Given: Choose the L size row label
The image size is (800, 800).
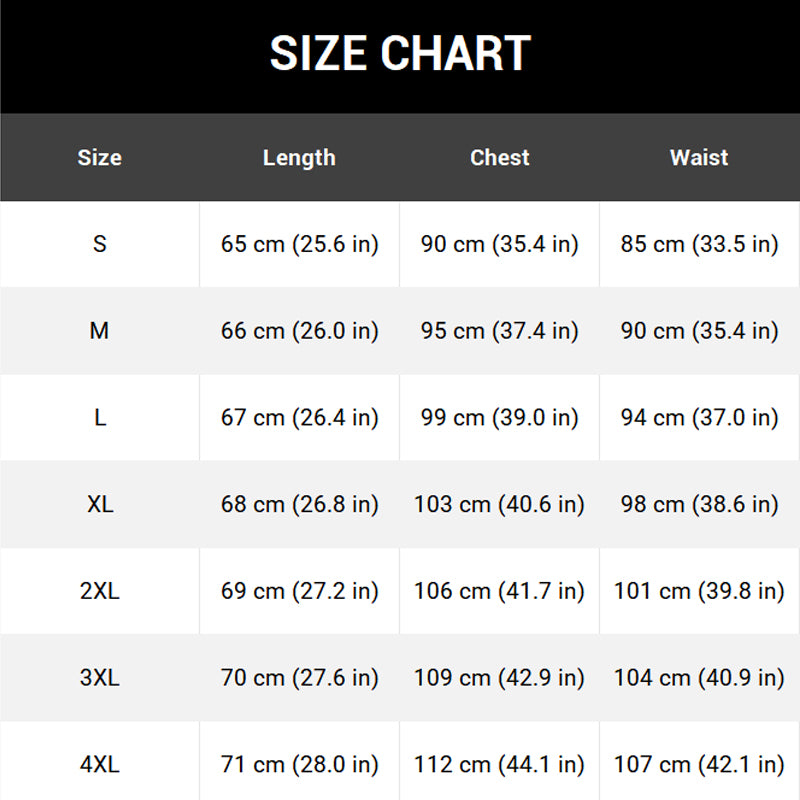Looking at the screenshot, I should tap(99, 418).
